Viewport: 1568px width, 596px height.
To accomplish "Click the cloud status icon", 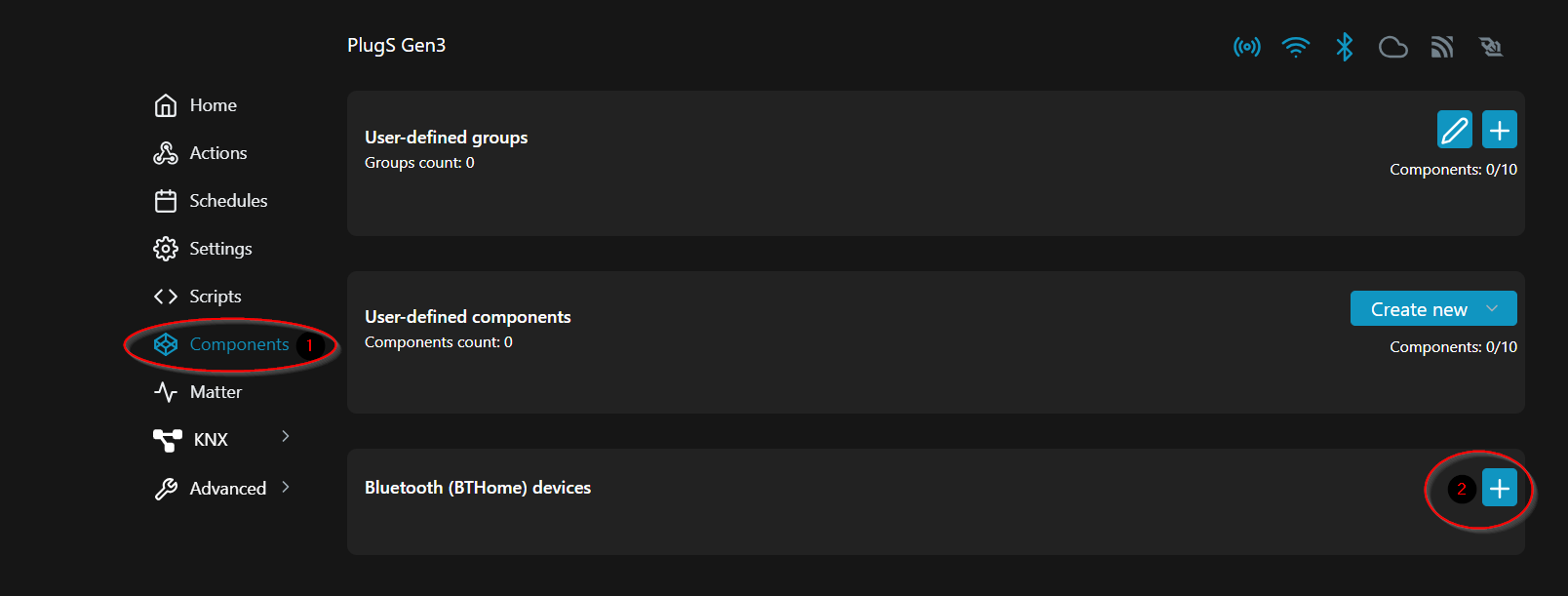I will coord(1392,47).
